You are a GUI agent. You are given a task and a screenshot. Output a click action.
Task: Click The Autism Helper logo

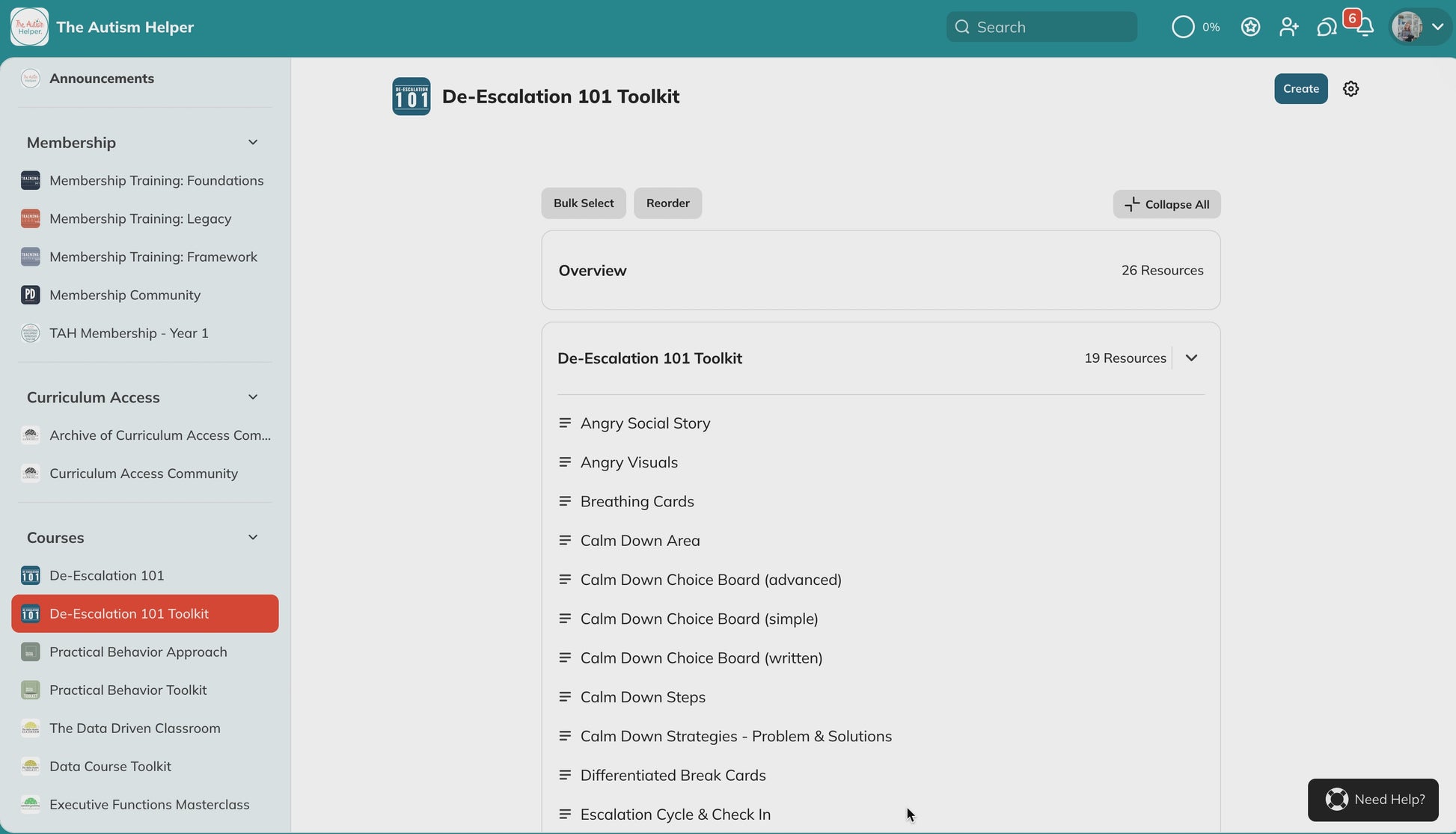(x=30, y=27)
